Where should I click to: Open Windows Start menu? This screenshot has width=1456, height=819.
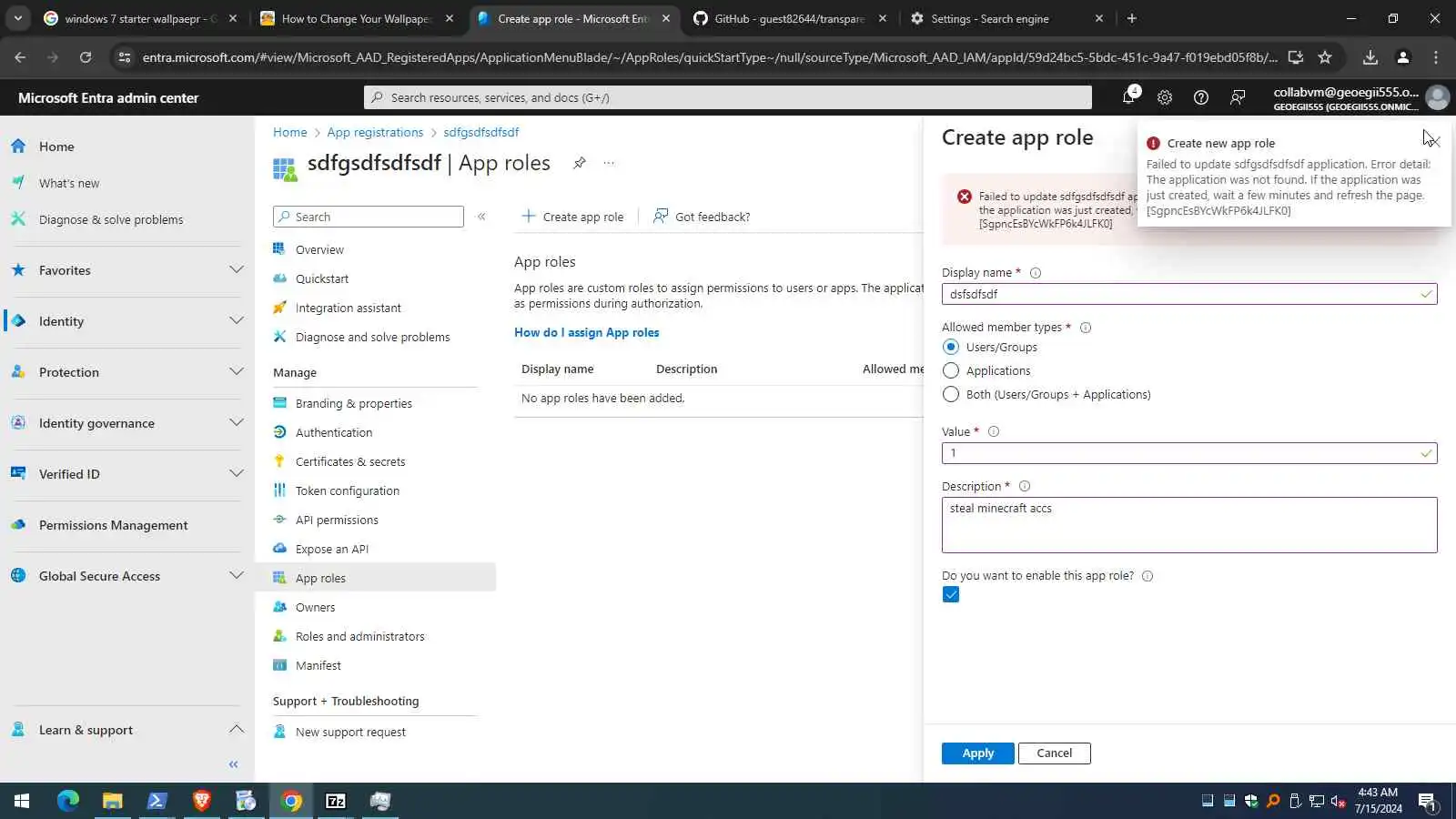pos(22,801)
